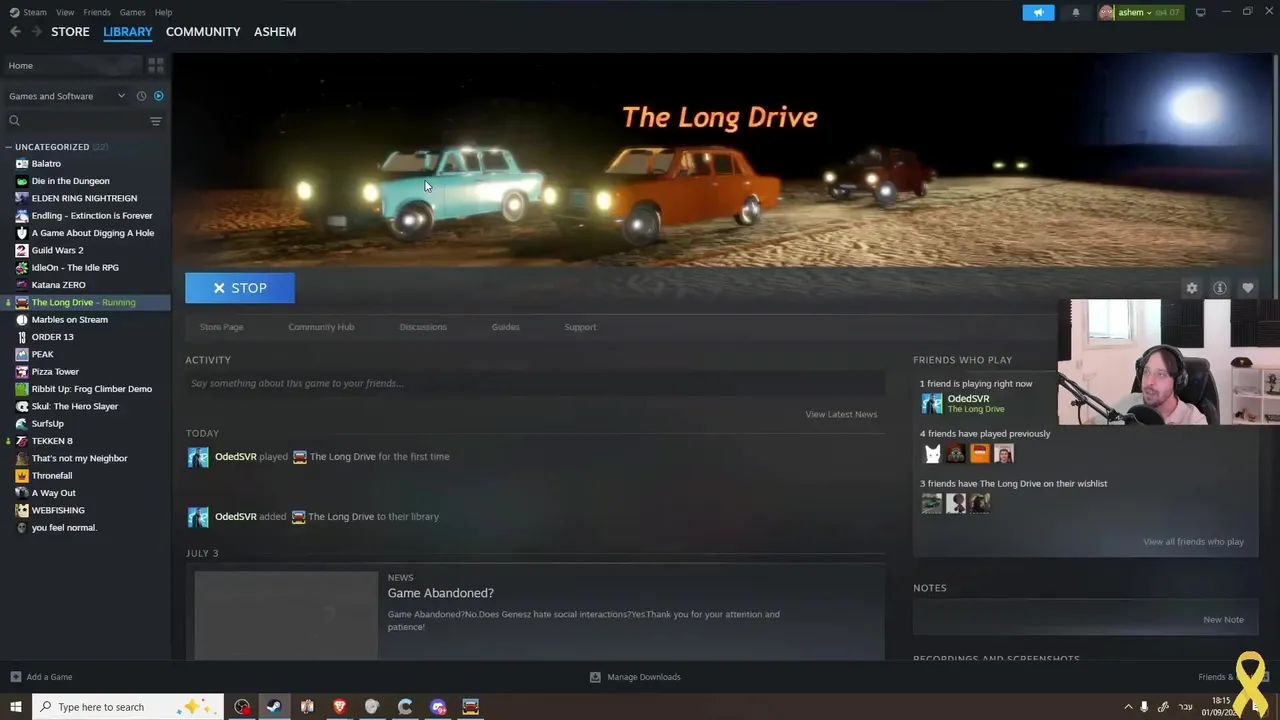Image resolution: width=1280 pixels, height=720 pixels.
Task: Open the game info icon
Action: coord(1220,288)
